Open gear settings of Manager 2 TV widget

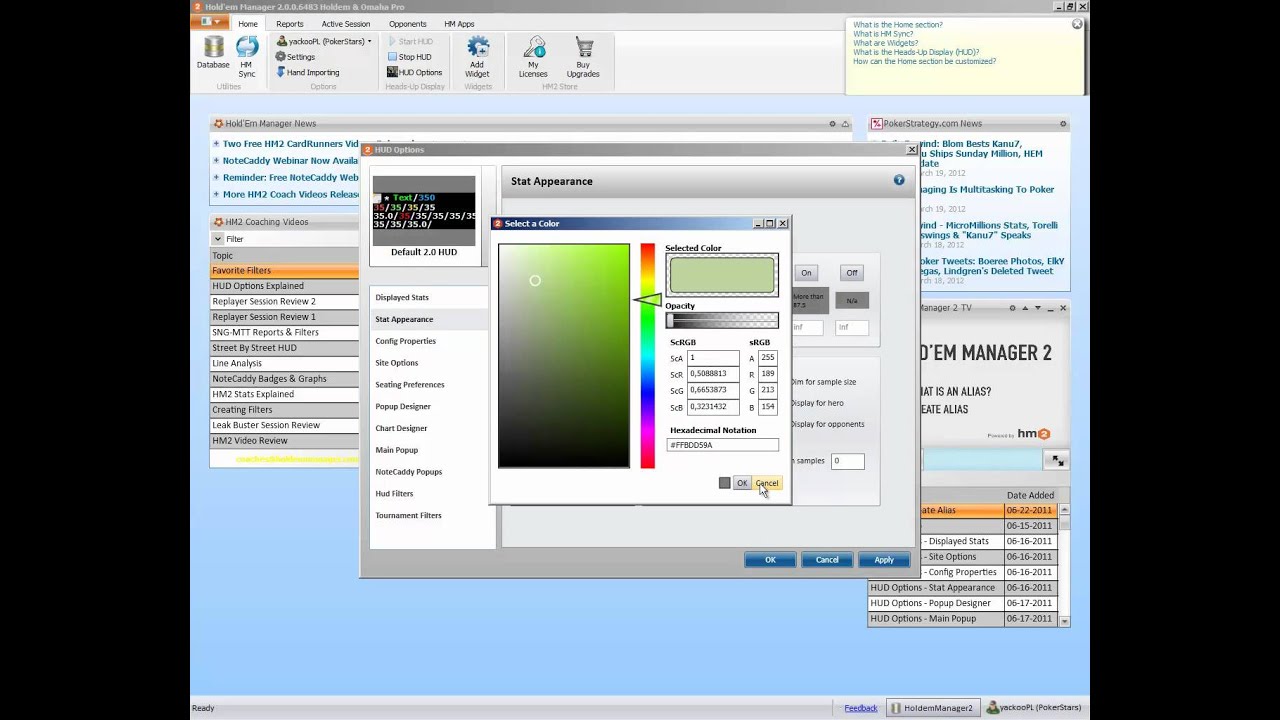(1012, 308)
